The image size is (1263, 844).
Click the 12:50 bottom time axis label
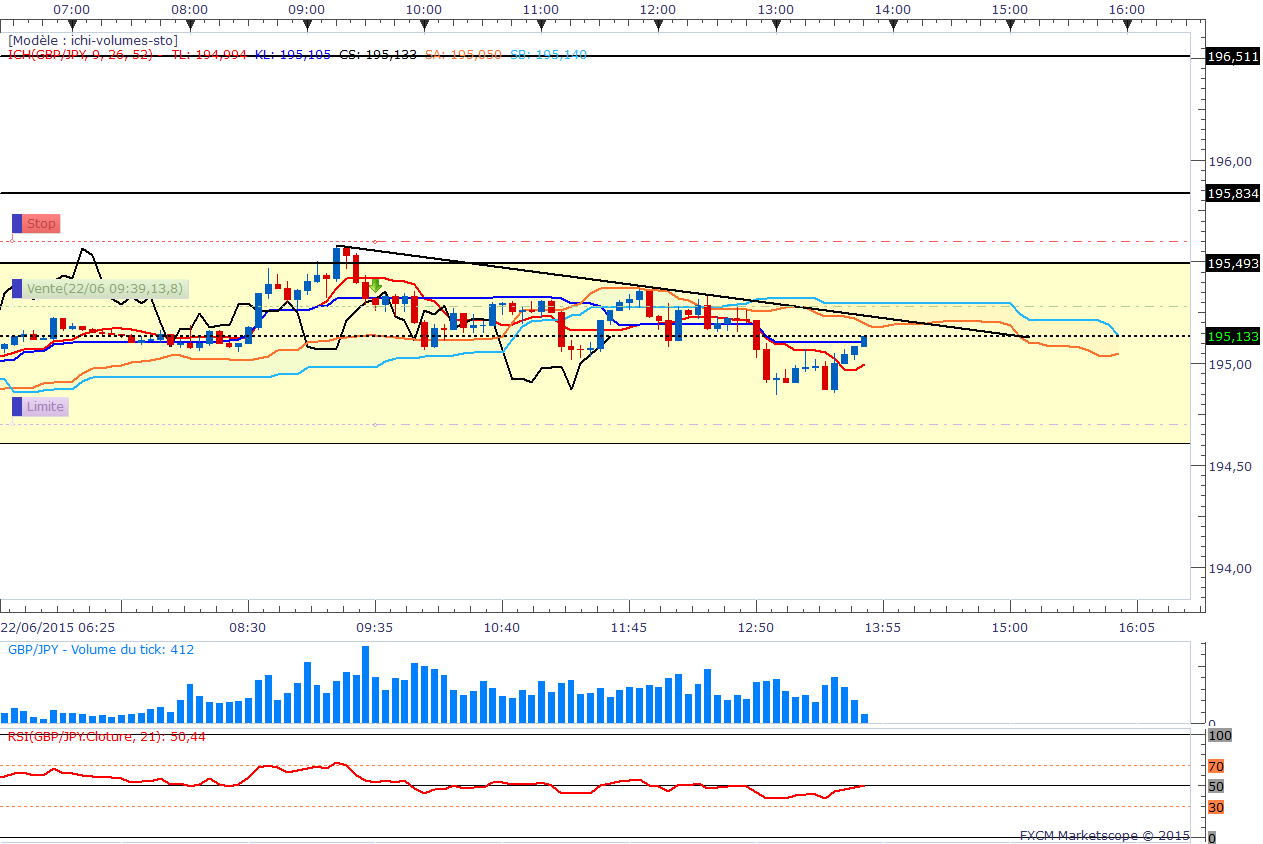tap(755, 628)
